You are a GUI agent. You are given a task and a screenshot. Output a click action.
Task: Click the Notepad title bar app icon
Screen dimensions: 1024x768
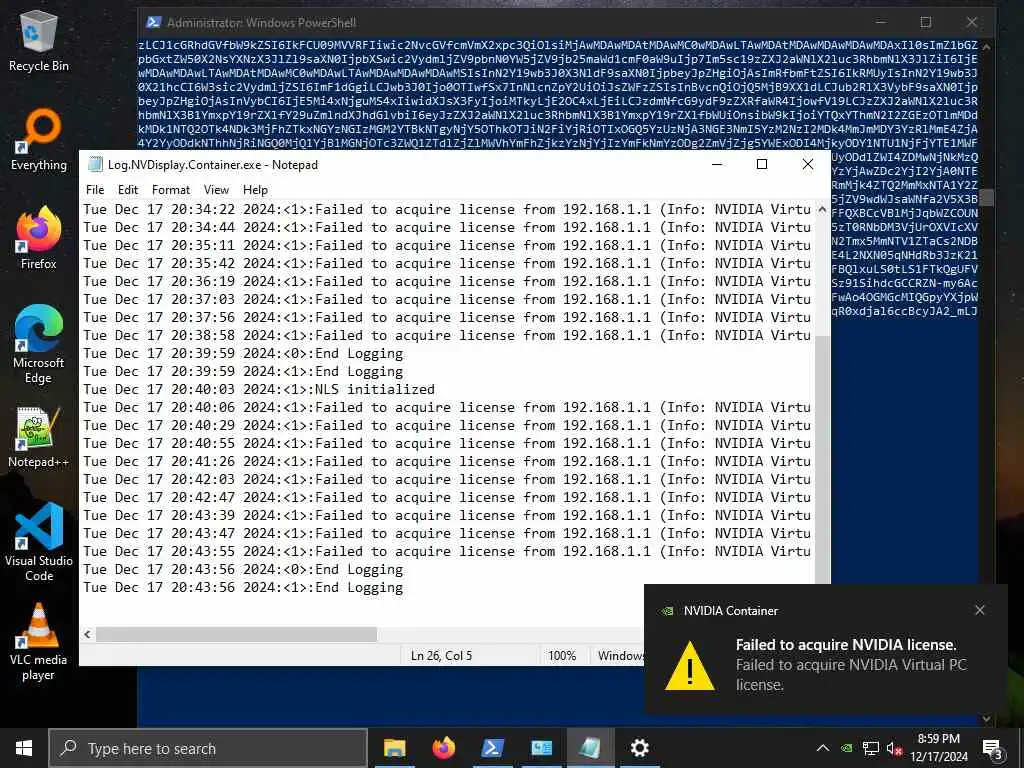(95, 165)
